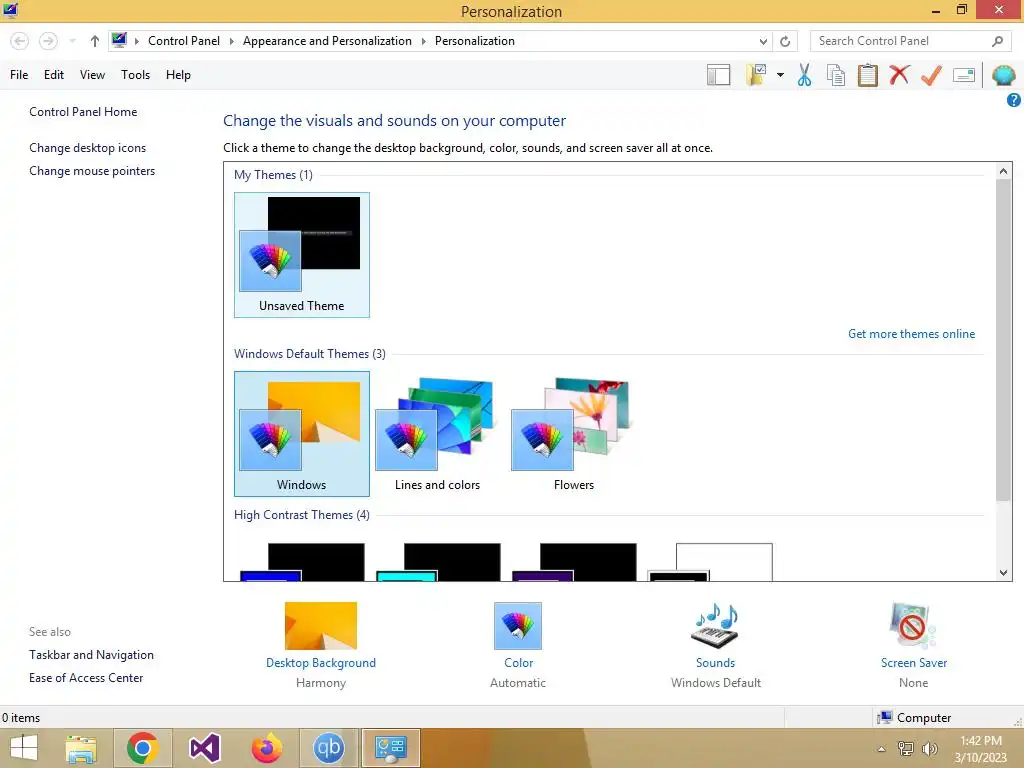Open Ease of Access Center link
The image size is (1024, 768).
coord(86,678)
